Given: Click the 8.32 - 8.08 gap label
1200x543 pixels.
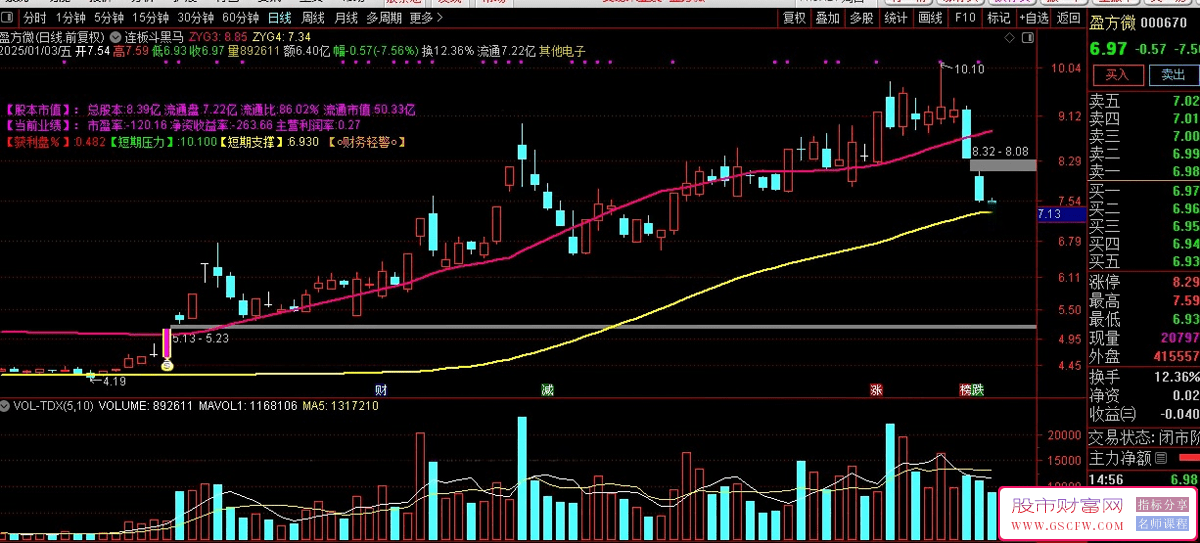Looking at the screenshot, I should (1000, 151).
